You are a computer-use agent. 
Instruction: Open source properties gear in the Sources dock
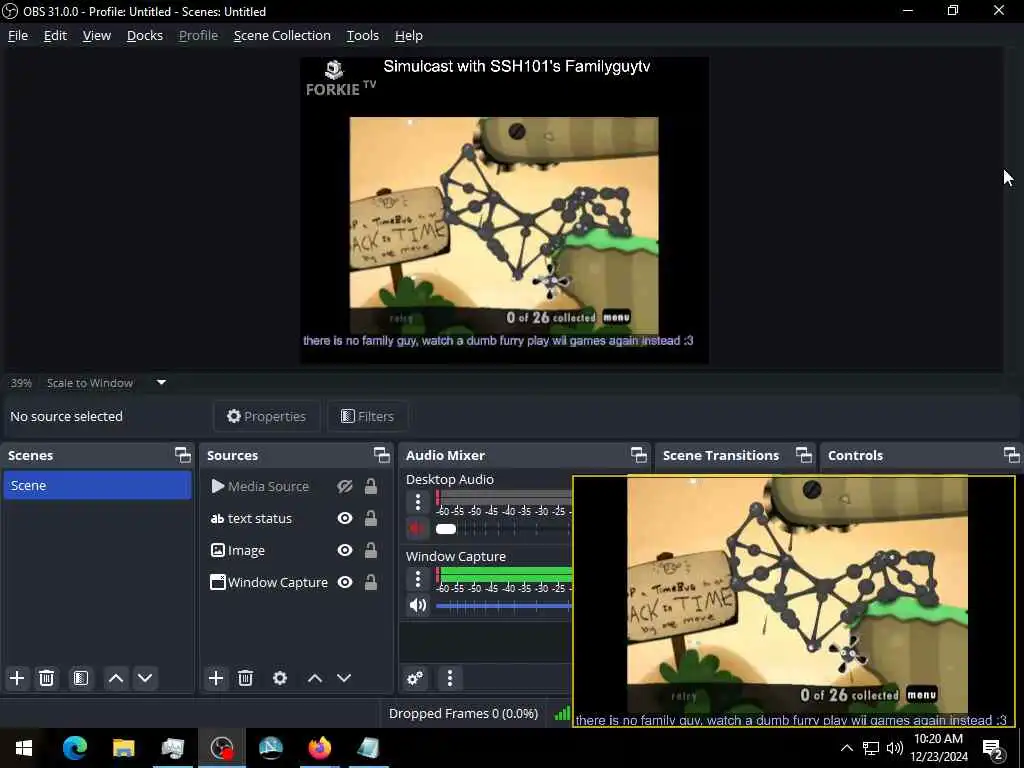[280, 678]
